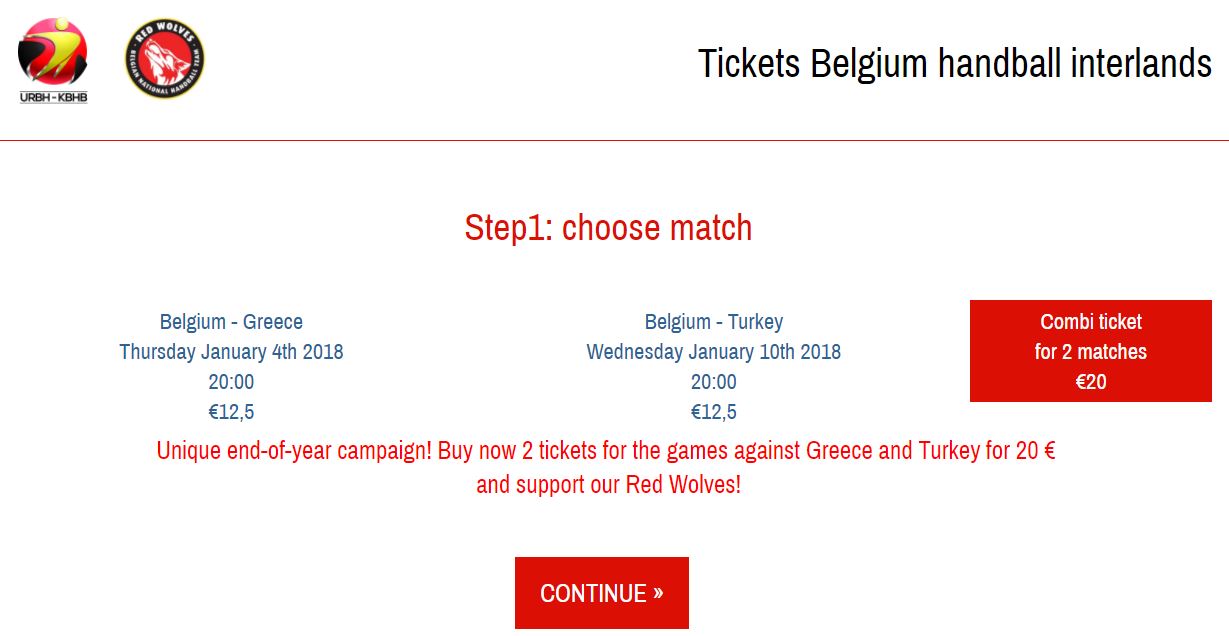Select the 20:00 time under Belgium - Turkey
This screenshot has height=636, width=1229.
714,382
